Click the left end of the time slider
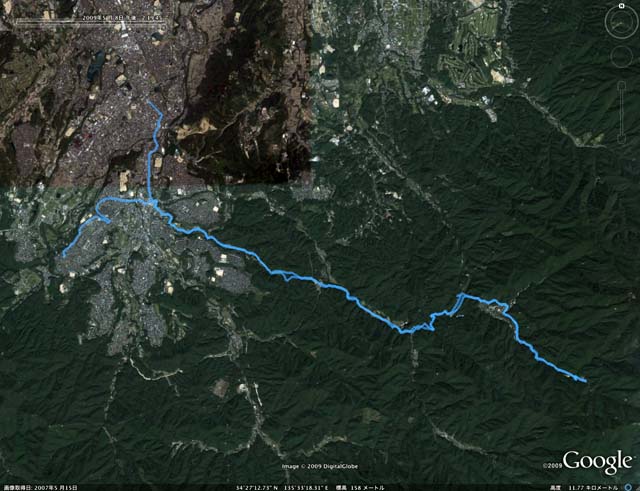 click(16, 23)
